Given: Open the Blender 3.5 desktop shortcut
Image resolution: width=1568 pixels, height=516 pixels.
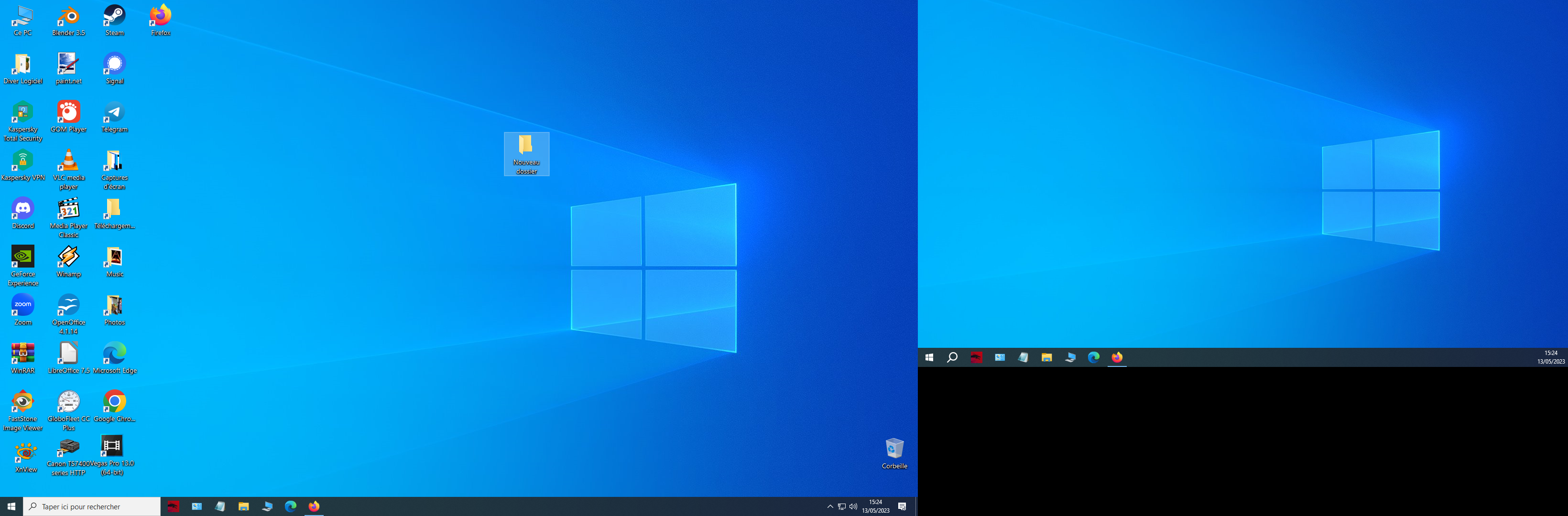Looking at the screenshot, I should (x=68, y=16).
